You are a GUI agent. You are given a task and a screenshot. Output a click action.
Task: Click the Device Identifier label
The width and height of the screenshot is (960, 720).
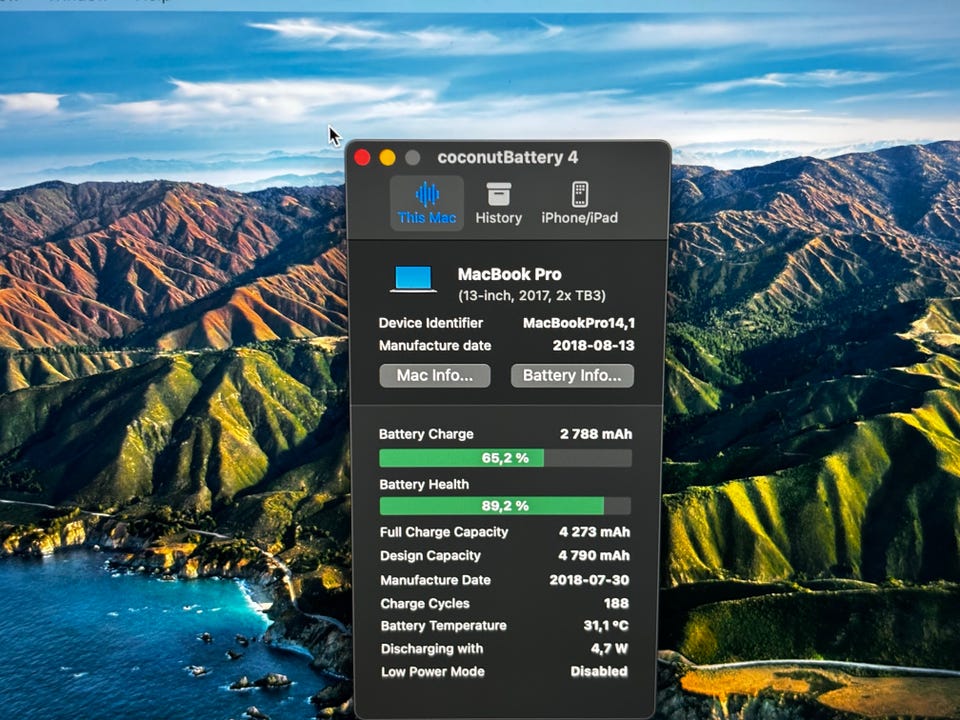[430, 323]
